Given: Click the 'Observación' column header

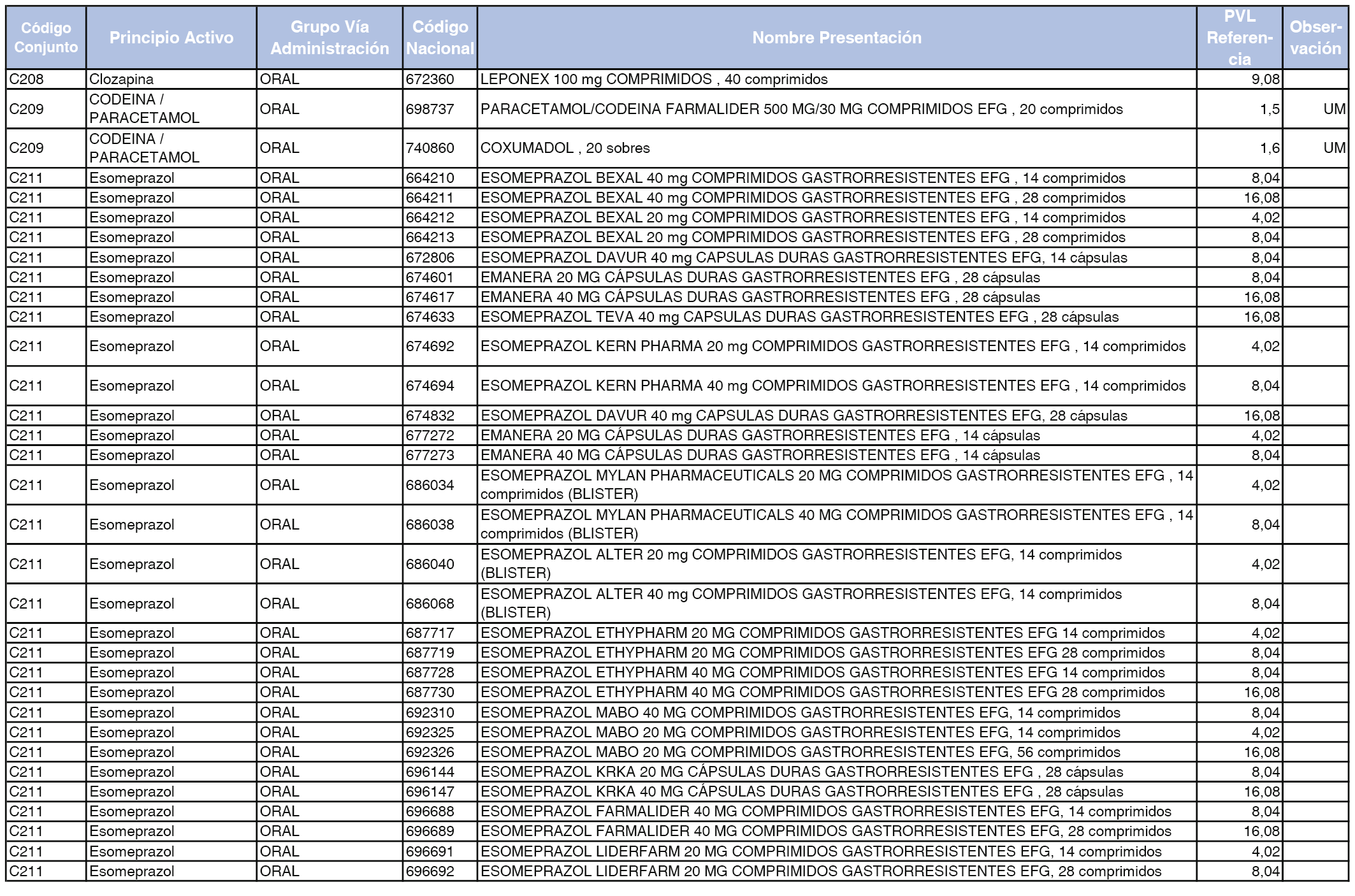Looking at the screenshot, I should tap(1315, 38).
